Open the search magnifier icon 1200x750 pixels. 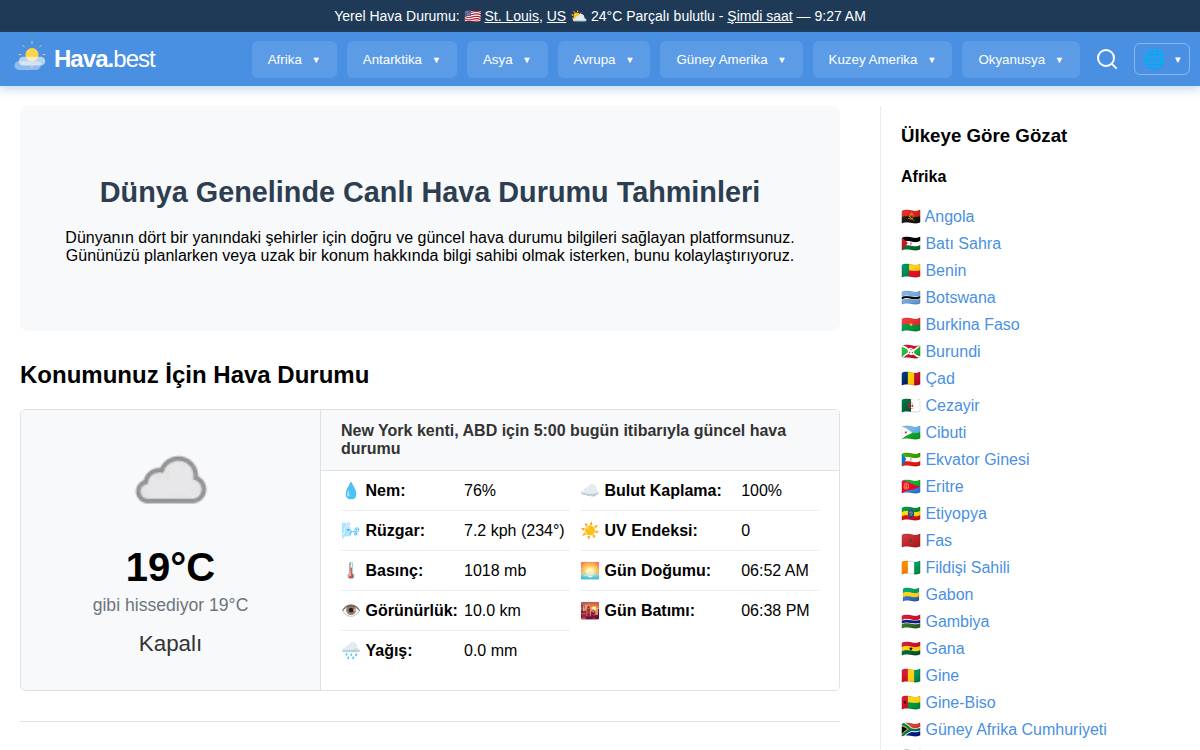tap(1107, 59)
